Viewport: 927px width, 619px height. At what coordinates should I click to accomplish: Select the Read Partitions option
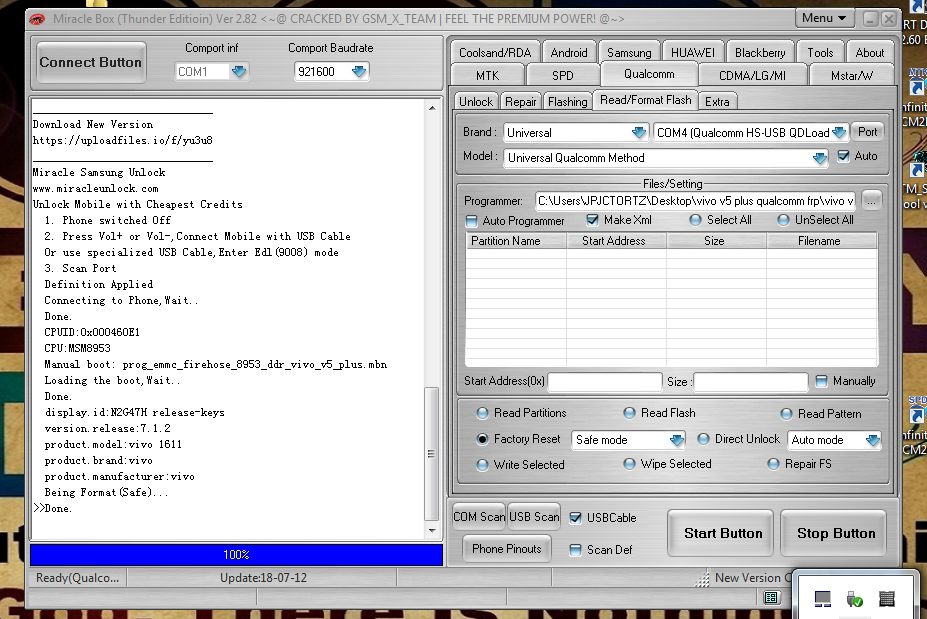[482, 413]
